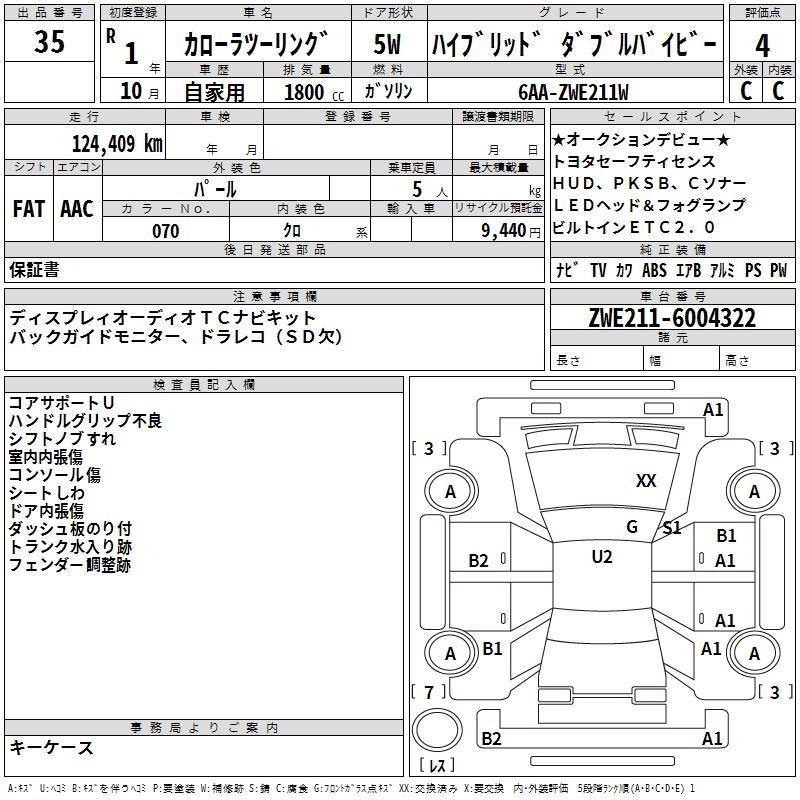Click the B2 mark on the left front door
This screenshot has height=800, width=800.
[x=478, y=561]
